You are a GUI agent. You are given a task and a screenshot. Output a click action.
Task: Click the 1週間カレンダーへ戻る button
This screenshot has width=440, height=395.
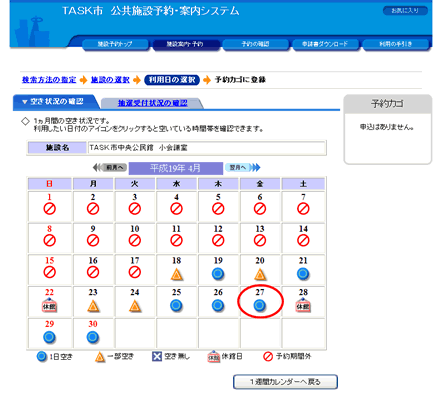coord(285,382)
